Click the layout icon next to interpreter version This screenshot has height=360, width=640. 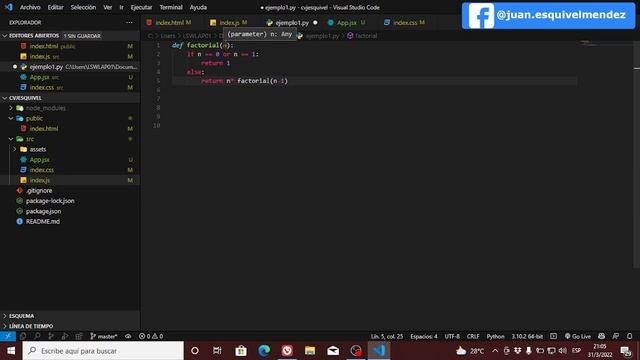(553, 336)
